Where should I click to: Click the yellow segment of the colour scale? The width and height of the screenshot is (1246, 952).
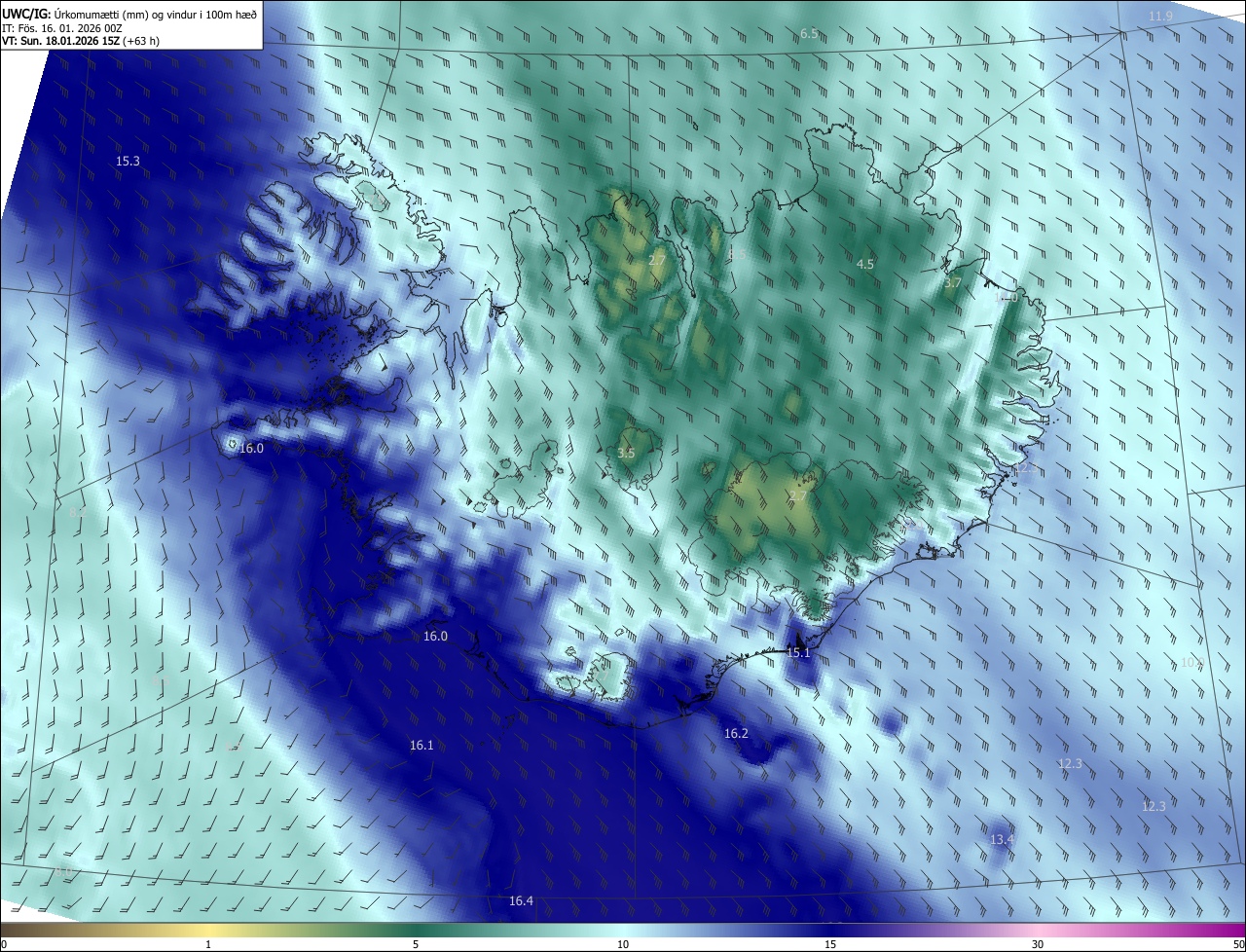208,930
